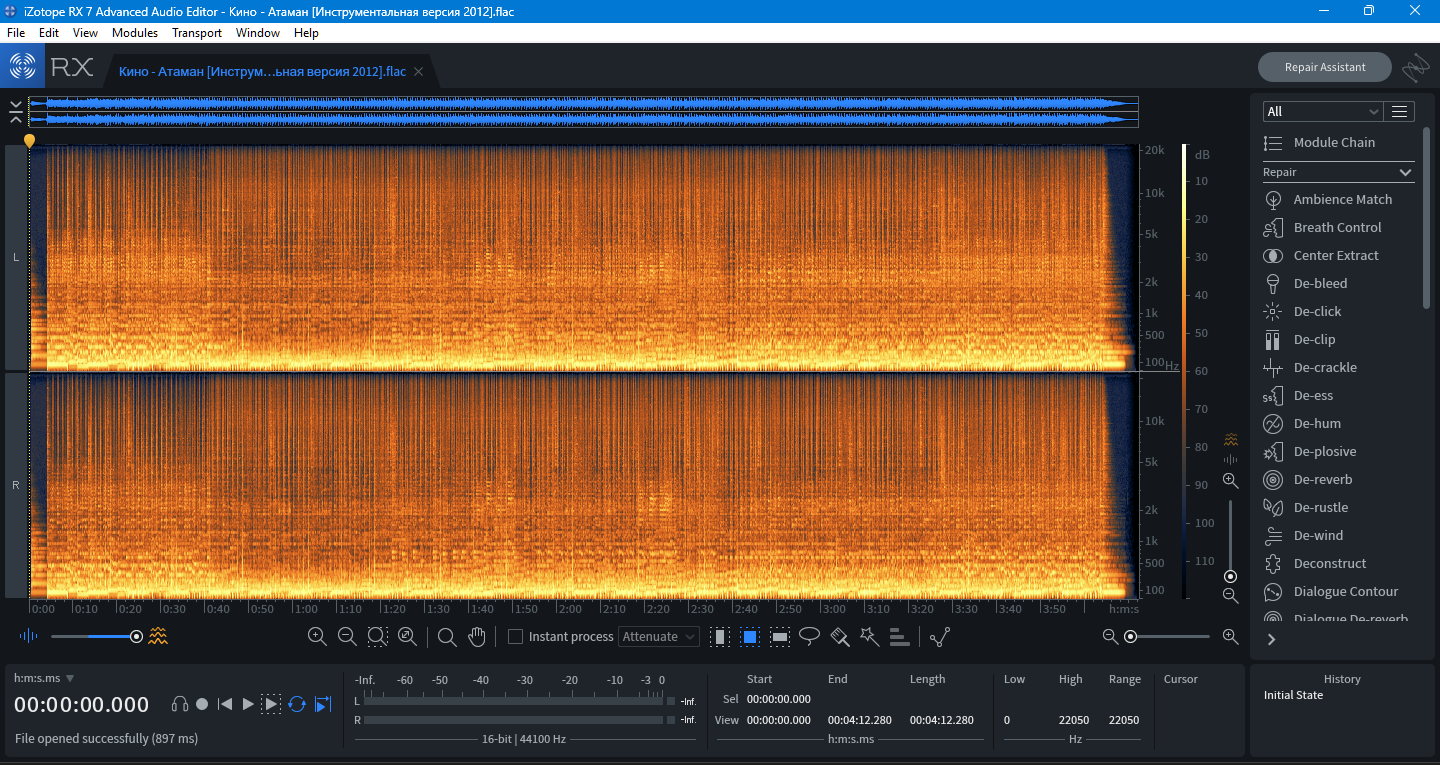The image size is (1440, 765).
Task: Select the Magic Wand tool
Action: coord(869,637)
